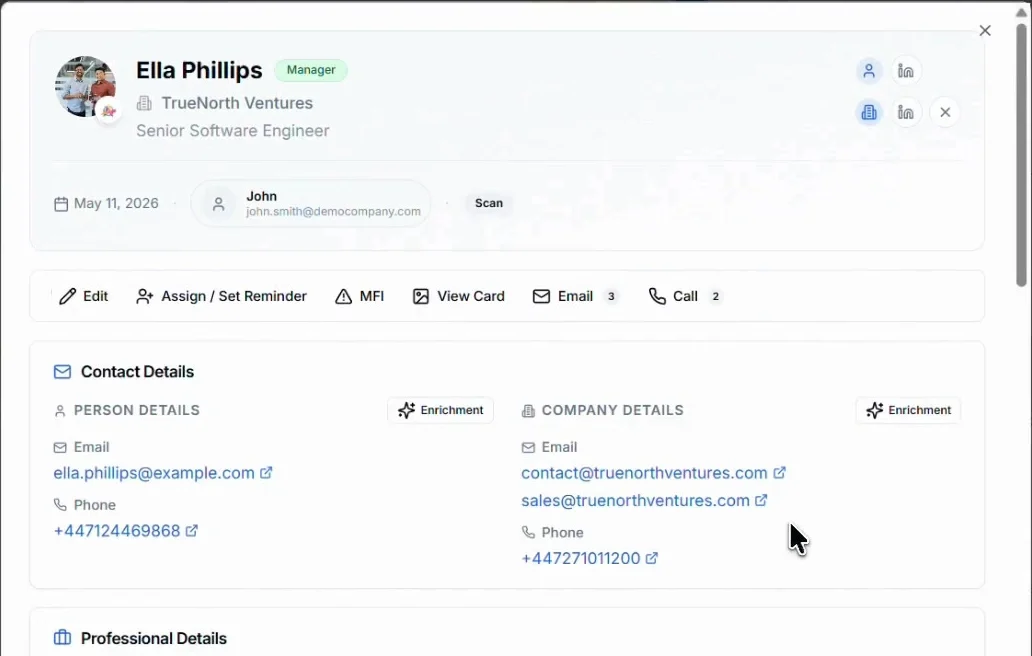Run Enrichment for Person Details
Image resolution: width=1032 pixels, height=656 pixels.
(440, 410)
